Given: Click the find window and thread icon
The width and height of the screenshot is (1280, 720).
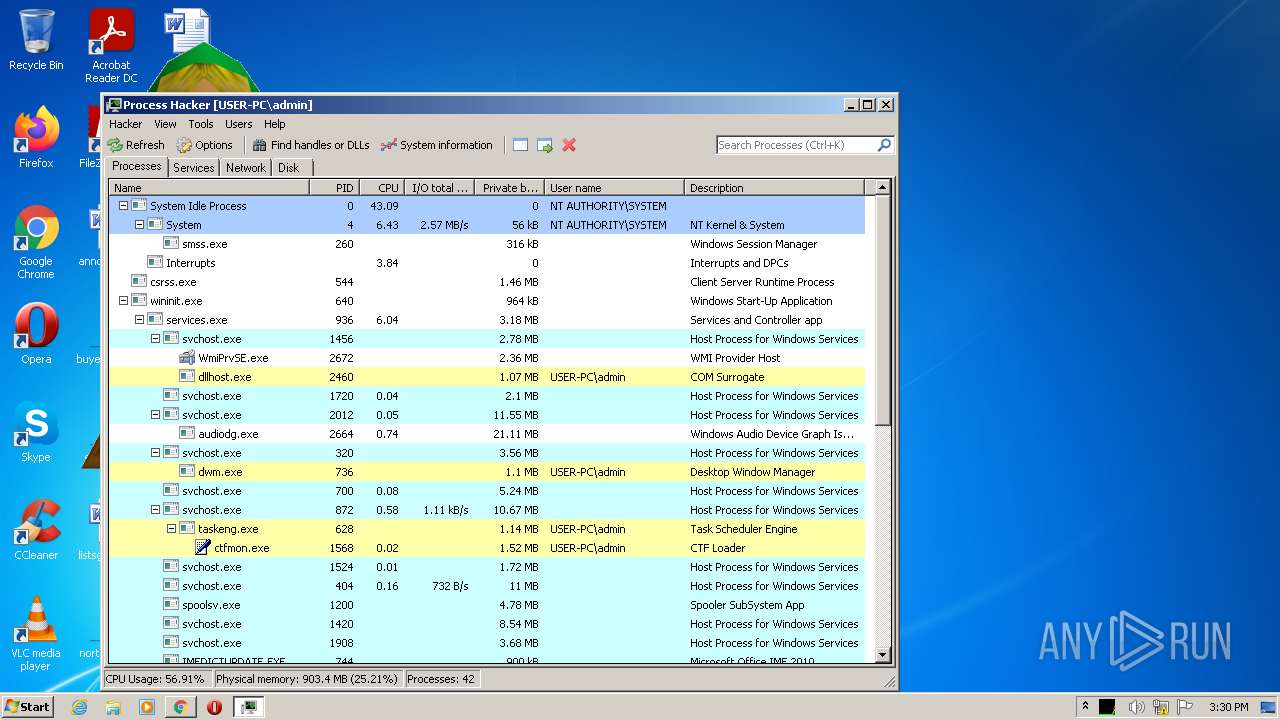Looking at the screenshot, I should pos(545,145).
